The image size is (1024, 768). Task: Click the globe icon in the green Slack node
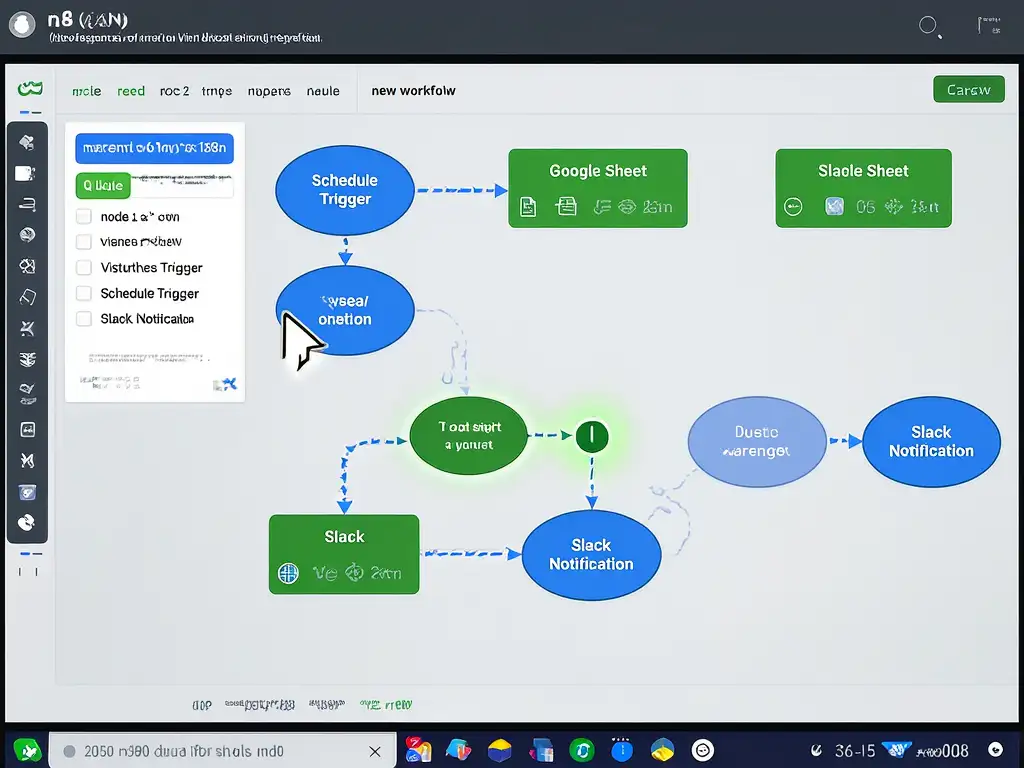tap(288, 573)
